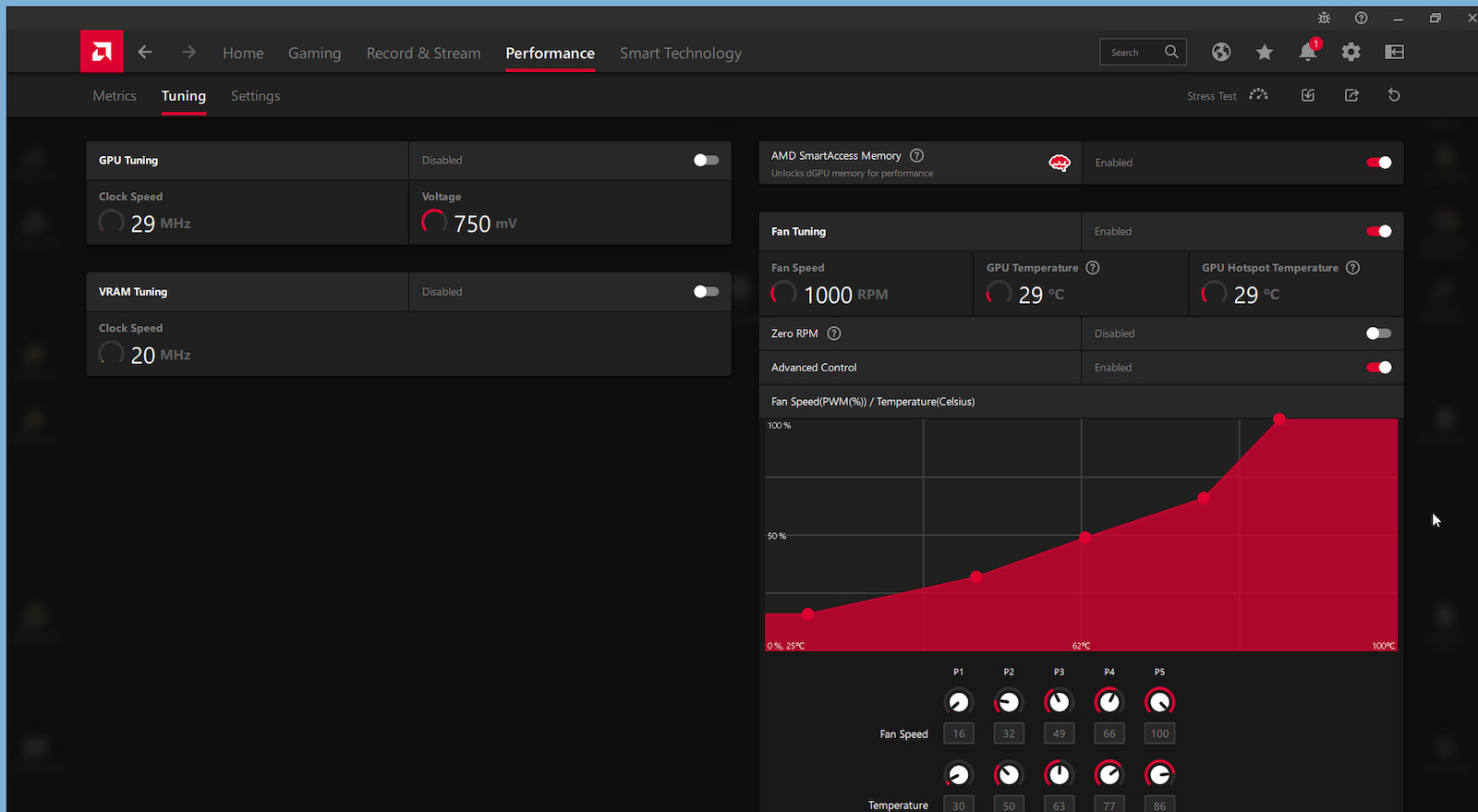Click the P4 Fan Speed knob
Screen dimensions: 1478x812
(x=1109, y=702)
